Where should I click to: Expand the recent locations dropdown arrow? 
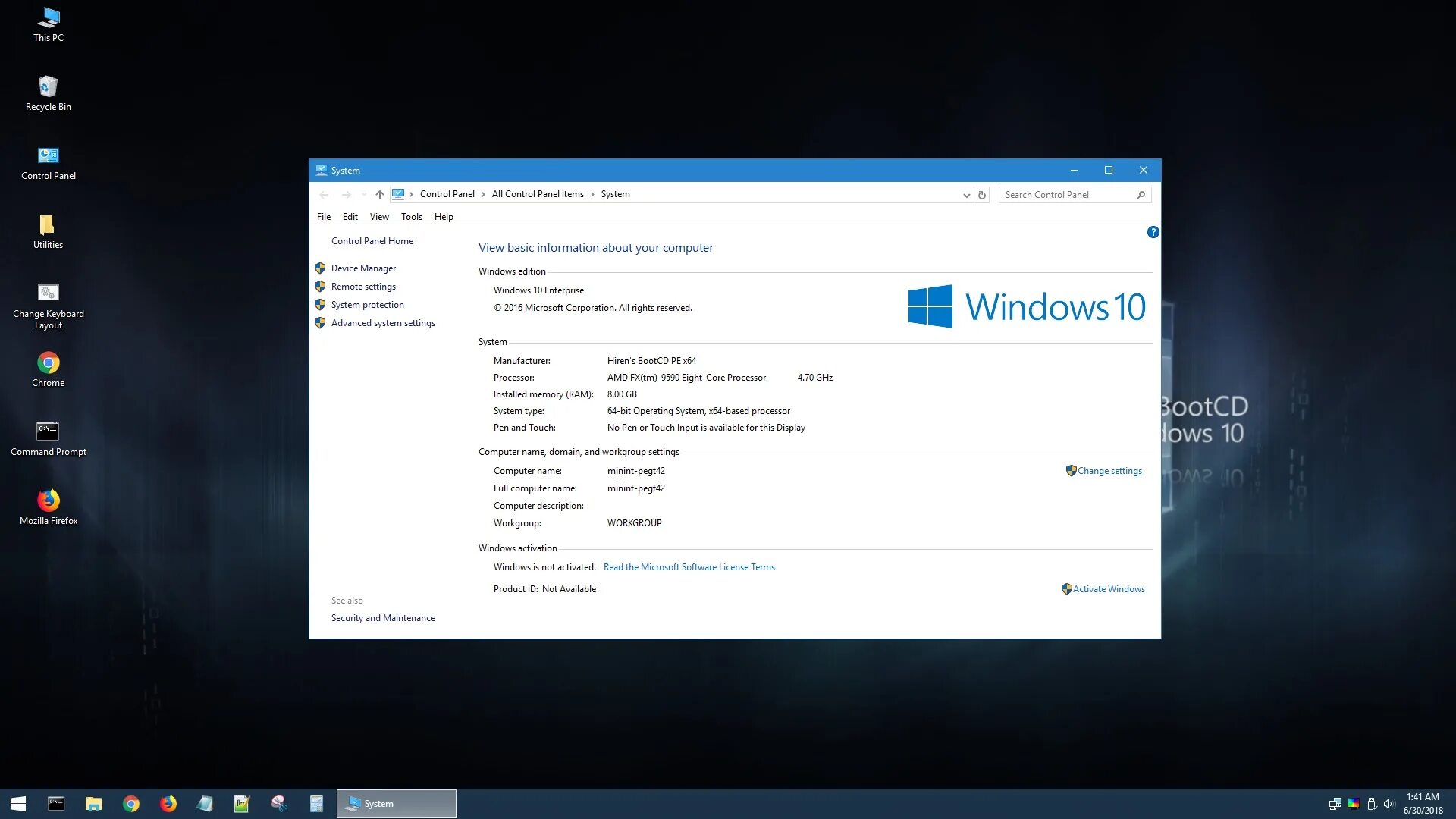[x=364, y=195]
